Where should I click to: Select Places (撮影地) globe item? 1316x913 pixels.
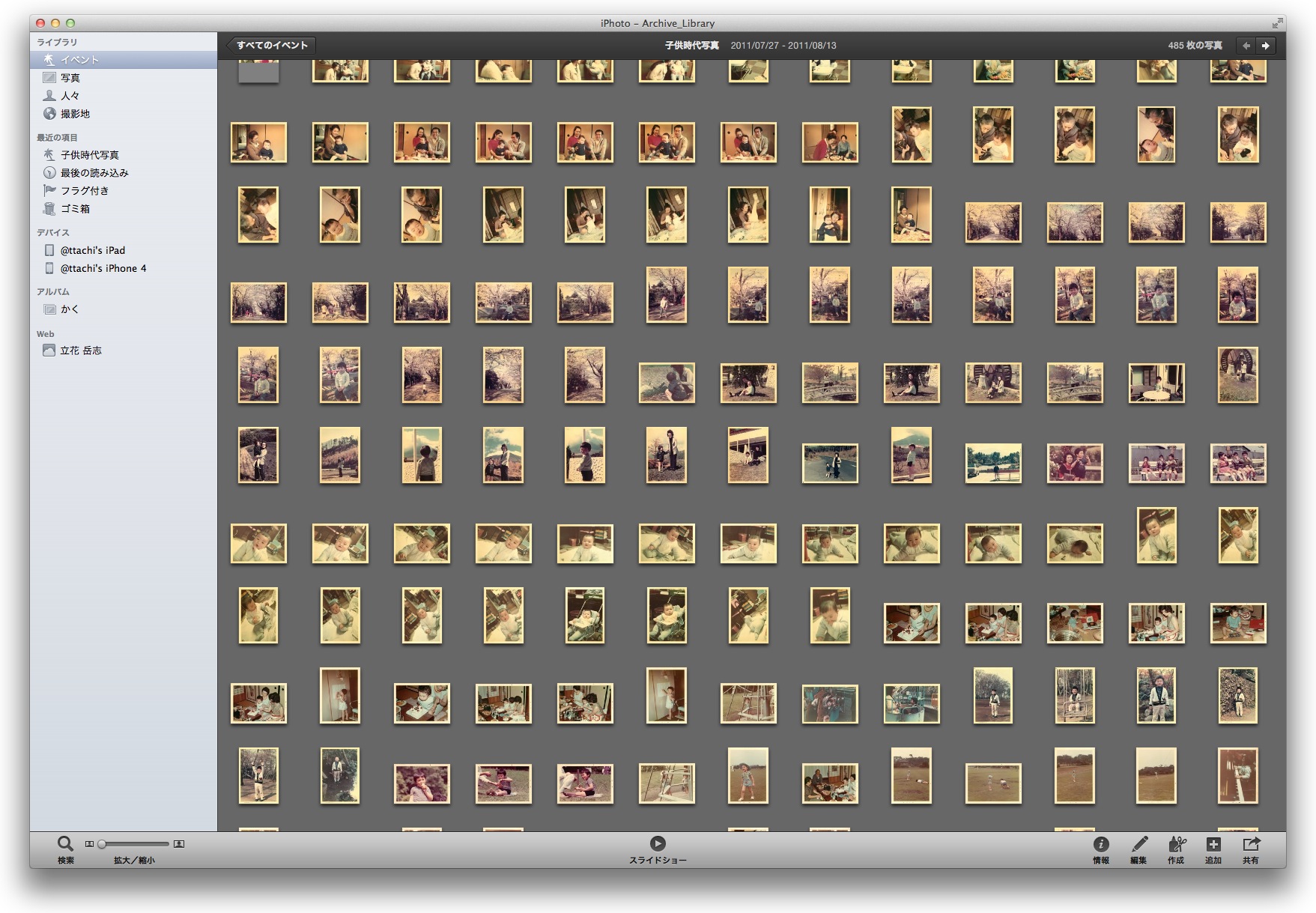click(x=75, y=114)
